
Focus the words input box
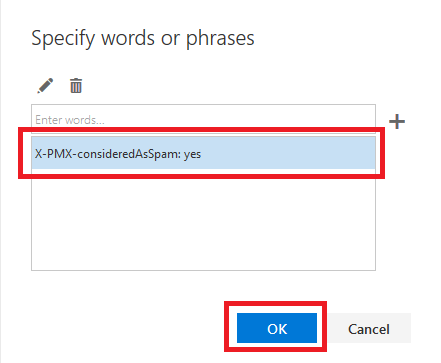[x=203, y=119]
